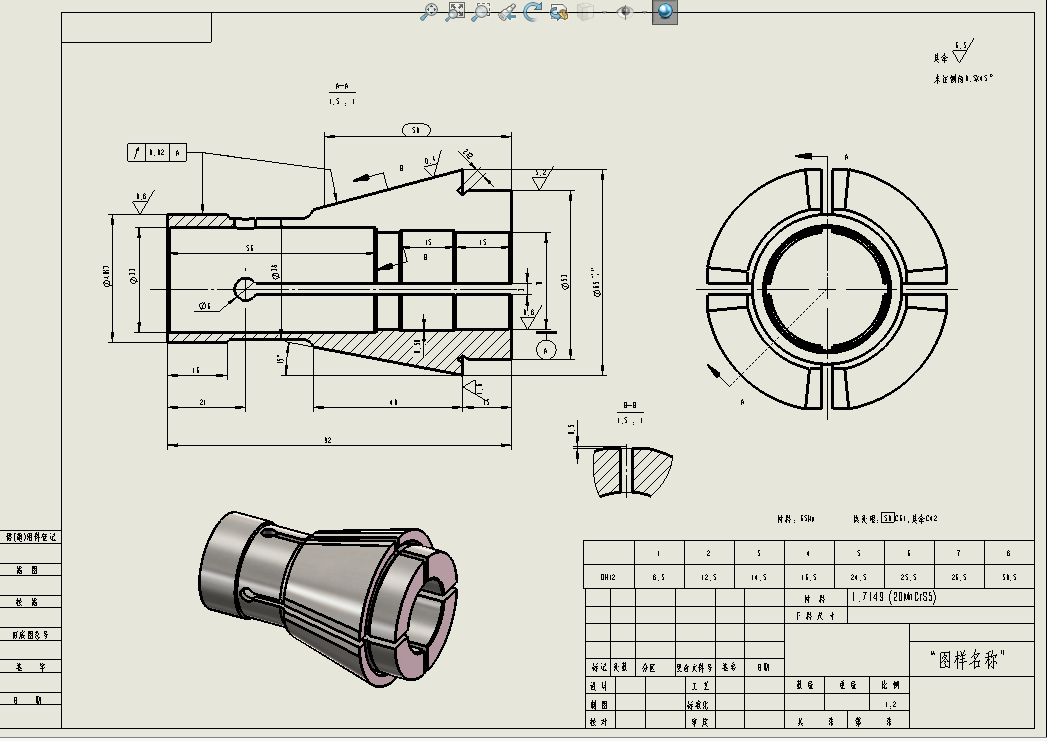
Task: Click the 1:2 scale cell in title block
Action: point(890,704)
